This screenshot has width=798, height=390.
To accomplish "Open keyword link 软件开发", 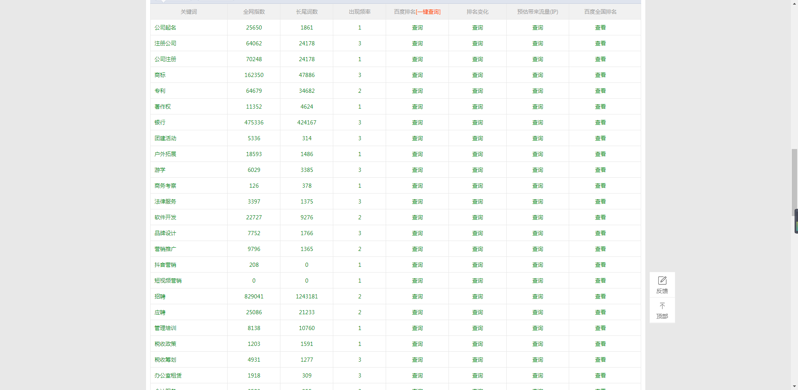I will (x=165, y=217).
